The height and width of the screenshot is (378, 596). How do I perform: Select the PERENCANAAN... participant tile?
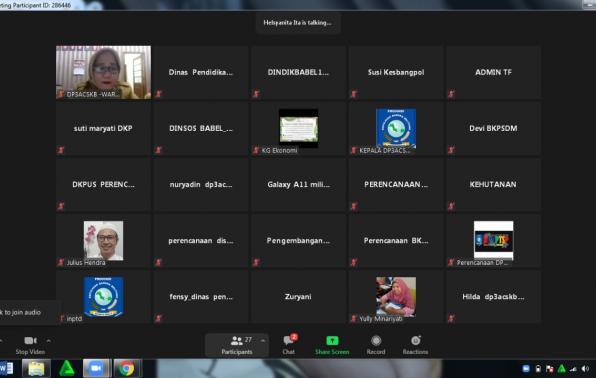[x=396, y=184]
